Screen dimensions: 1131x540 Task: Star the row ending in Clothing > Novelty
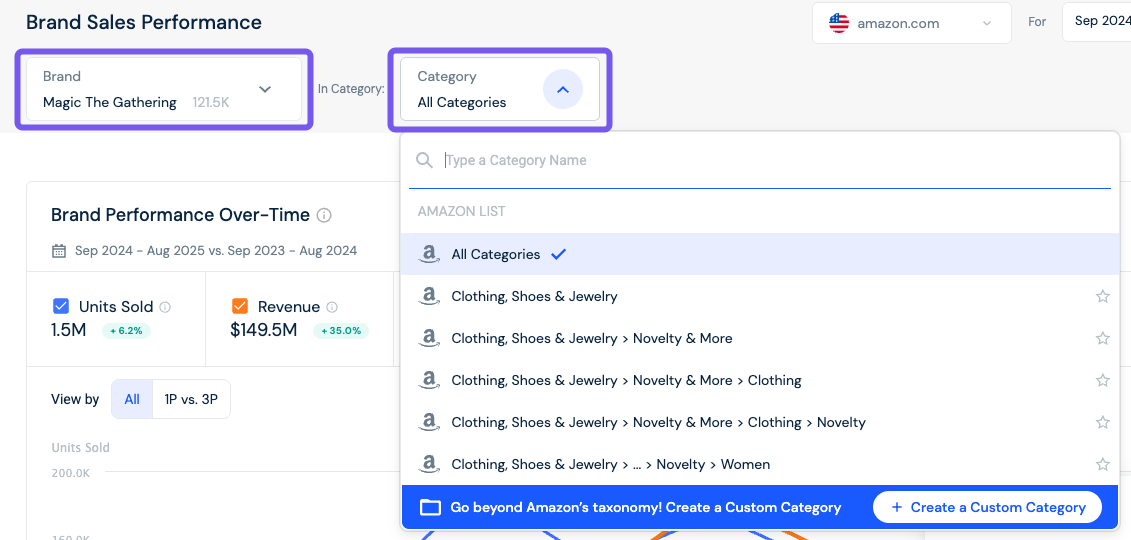[x=1102, y=422]
